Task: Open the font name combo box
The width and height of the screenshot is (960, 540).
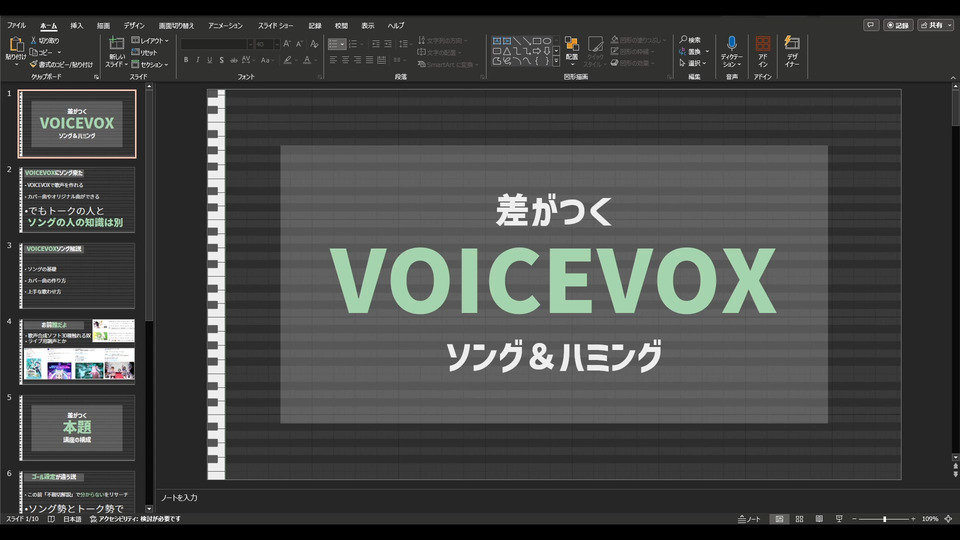Action: coord(217,44)
